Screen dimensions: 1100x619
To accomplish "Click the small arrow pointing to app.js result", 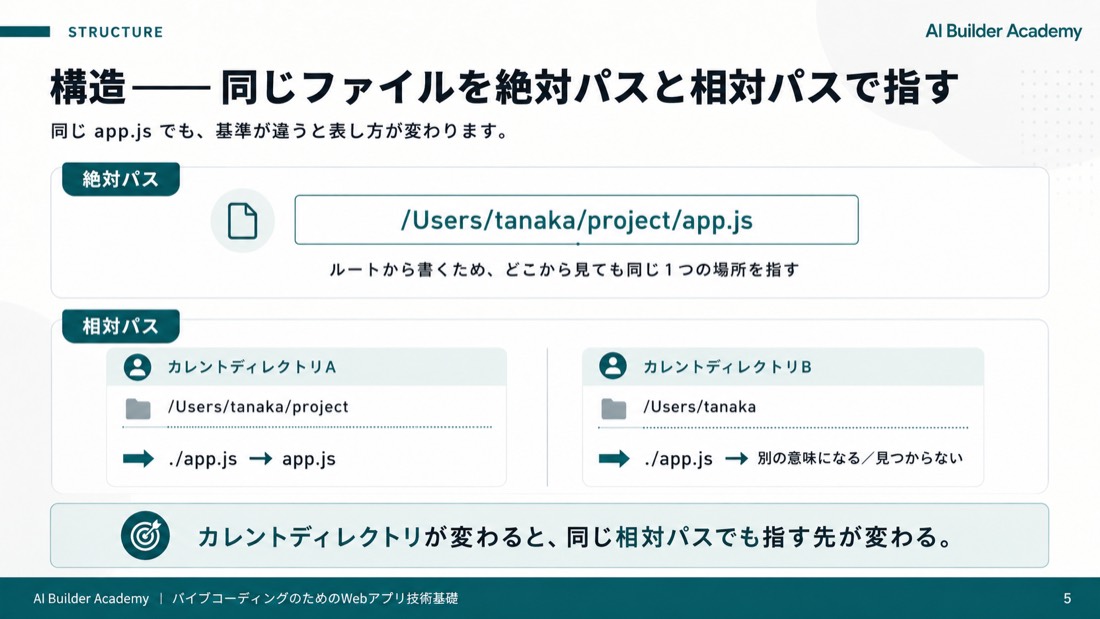I will 260,459.
